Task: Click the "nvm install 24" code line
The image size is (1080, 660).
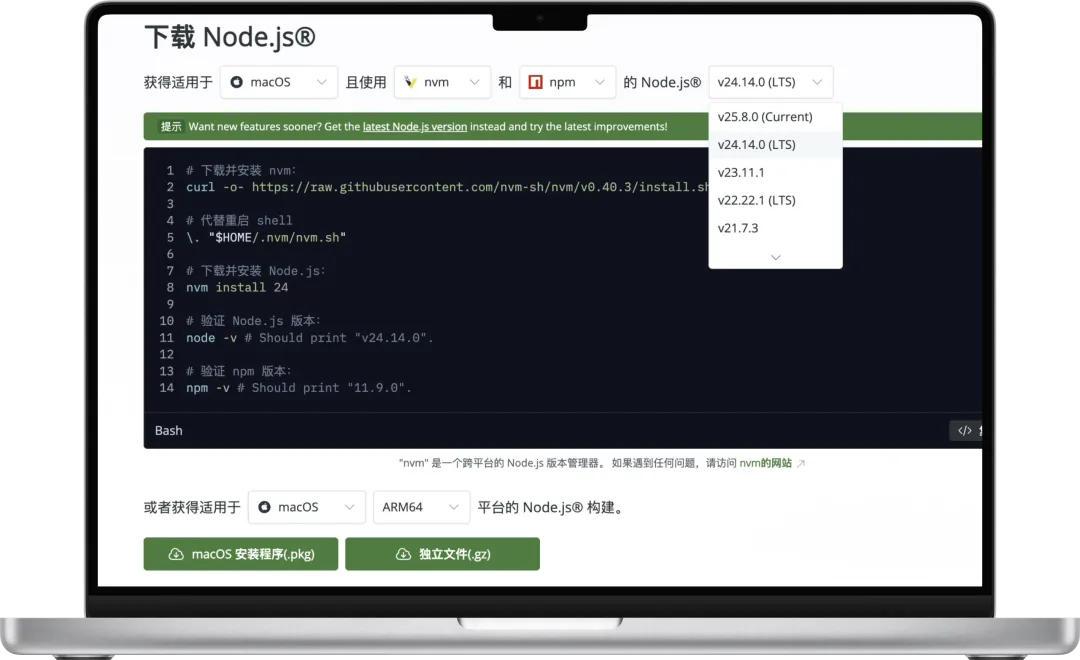Action: pyautogui.click(x=237, y=287)
